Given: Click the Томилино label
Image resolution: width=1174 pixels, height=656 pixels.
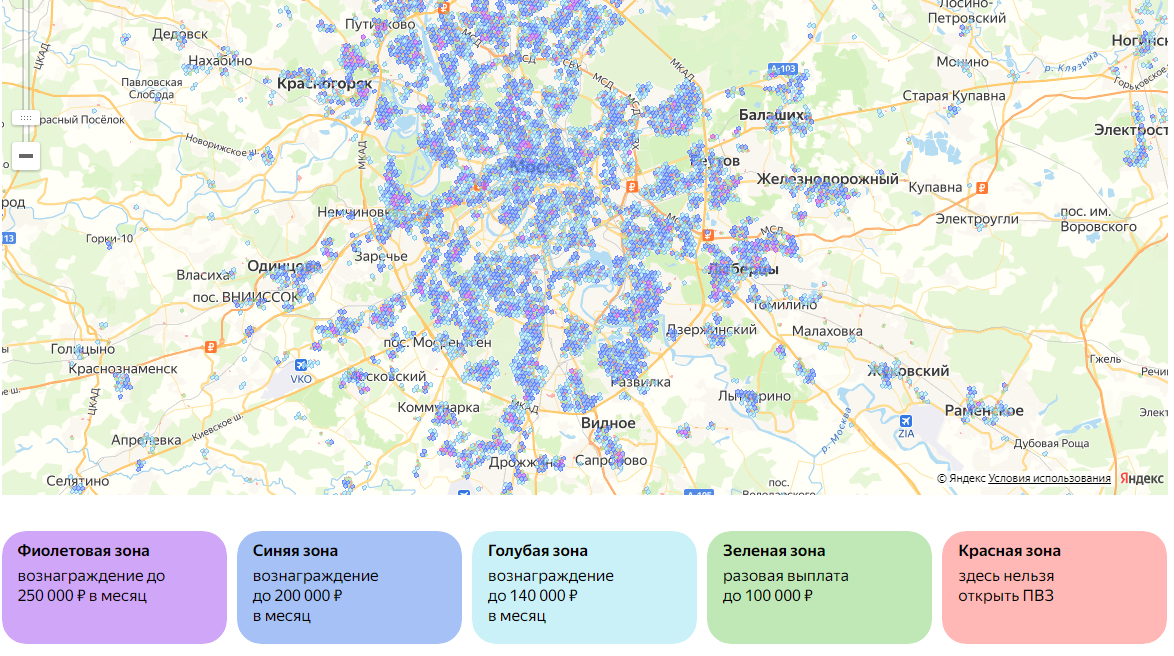Looking at the screenshot, I should 785,305.
